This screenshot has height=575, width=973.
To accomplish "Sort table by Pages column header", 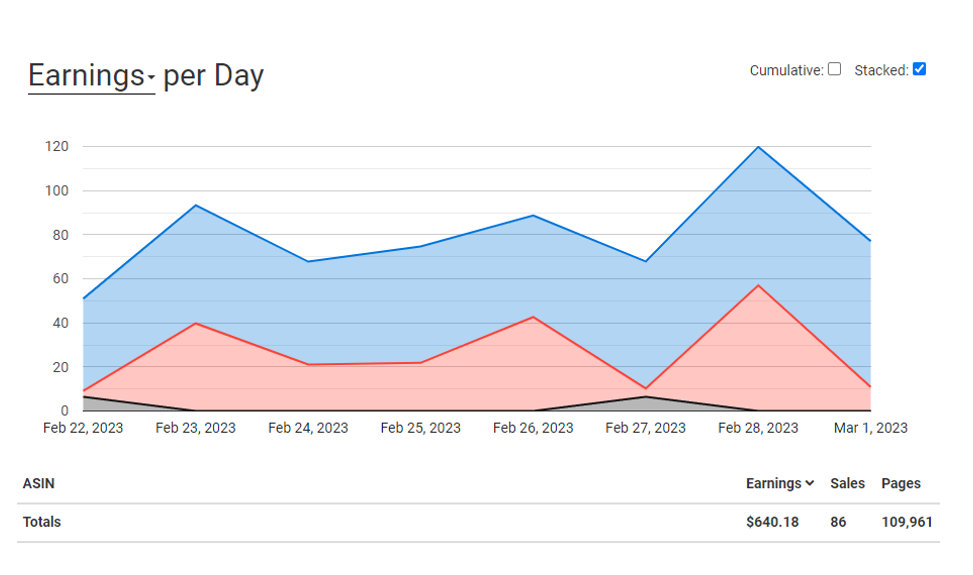I will coord(900,484).
